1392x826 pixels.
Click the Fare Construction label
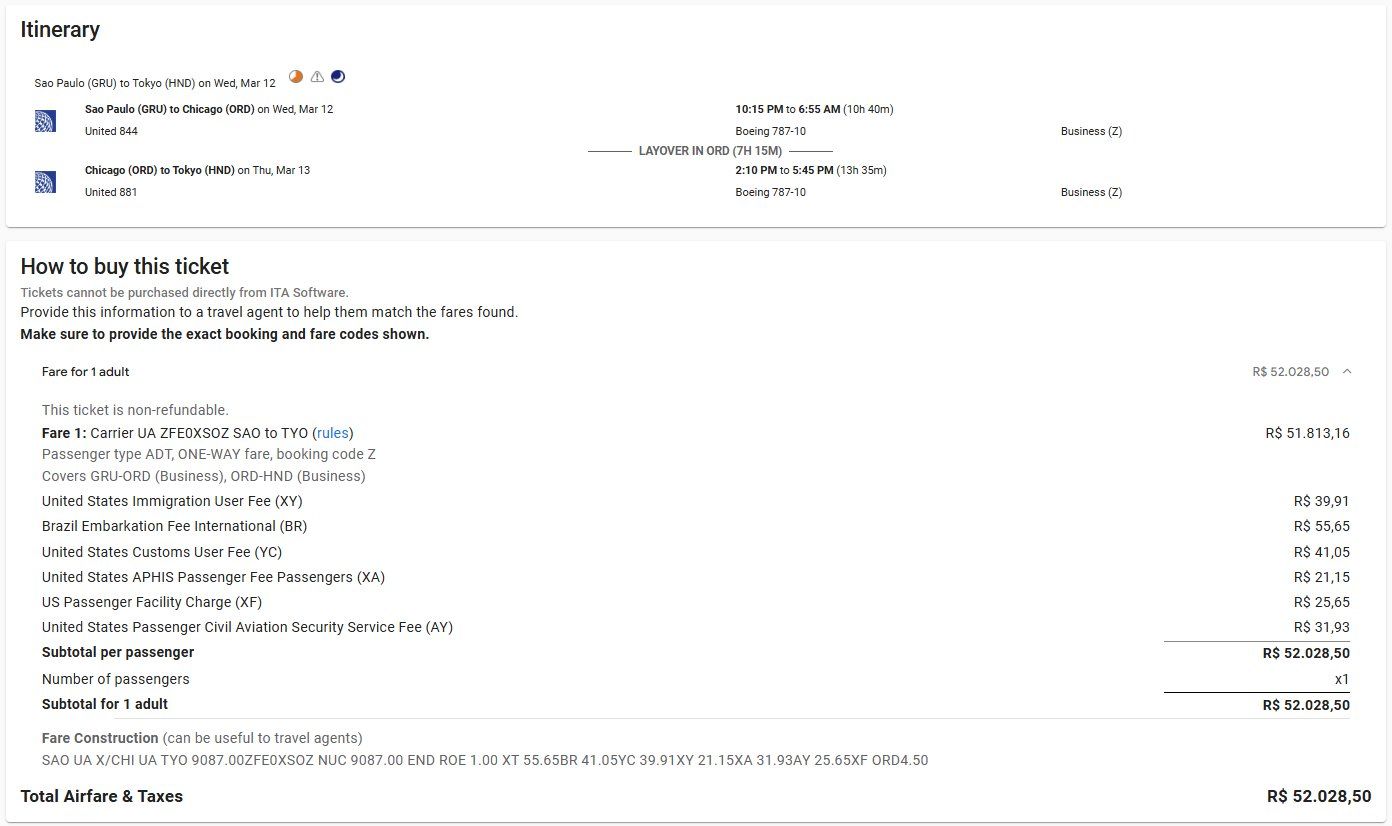coord(100,738)
